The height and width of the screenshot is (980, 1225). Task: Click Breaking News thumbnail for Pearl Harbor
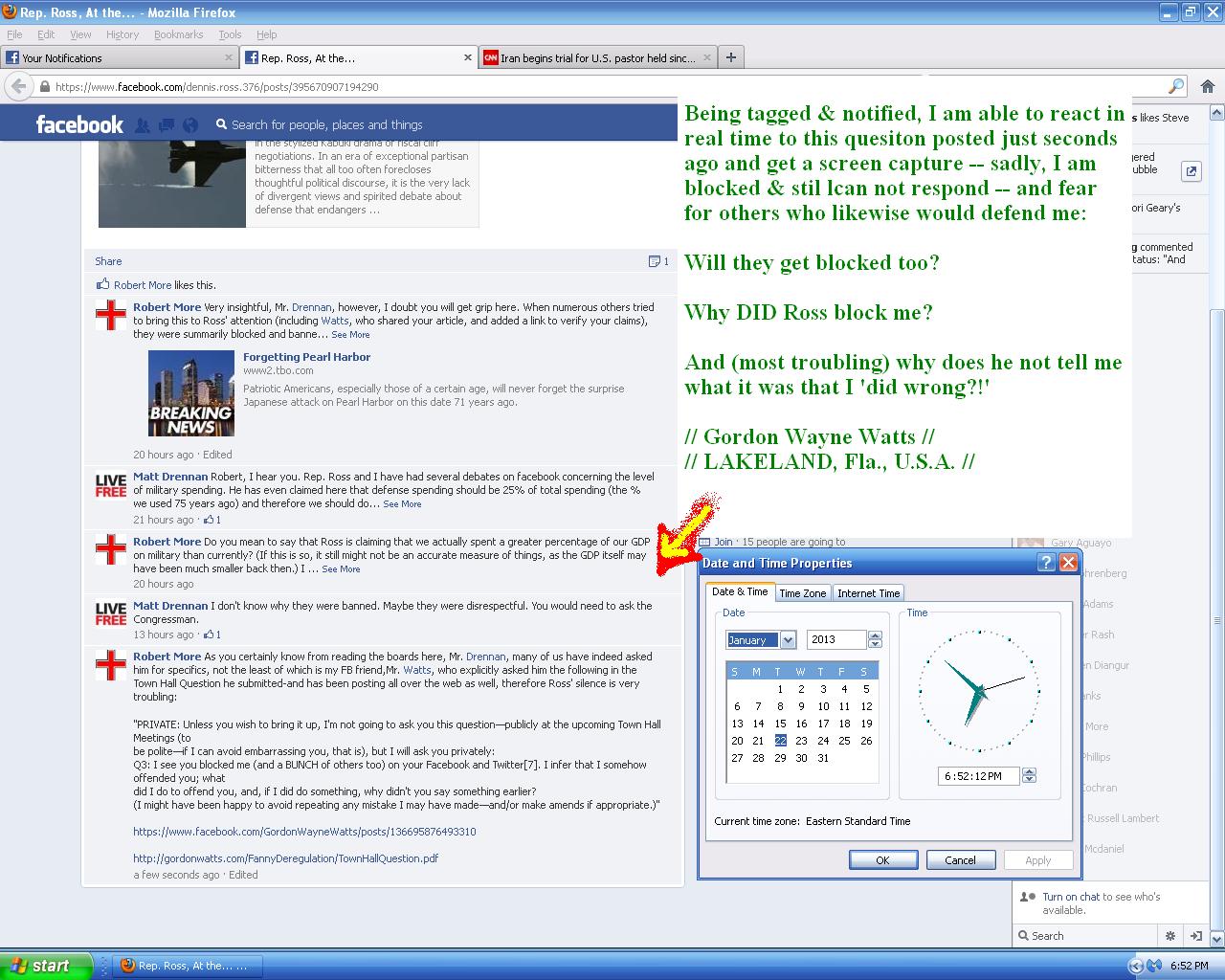[x=191, y=393]
